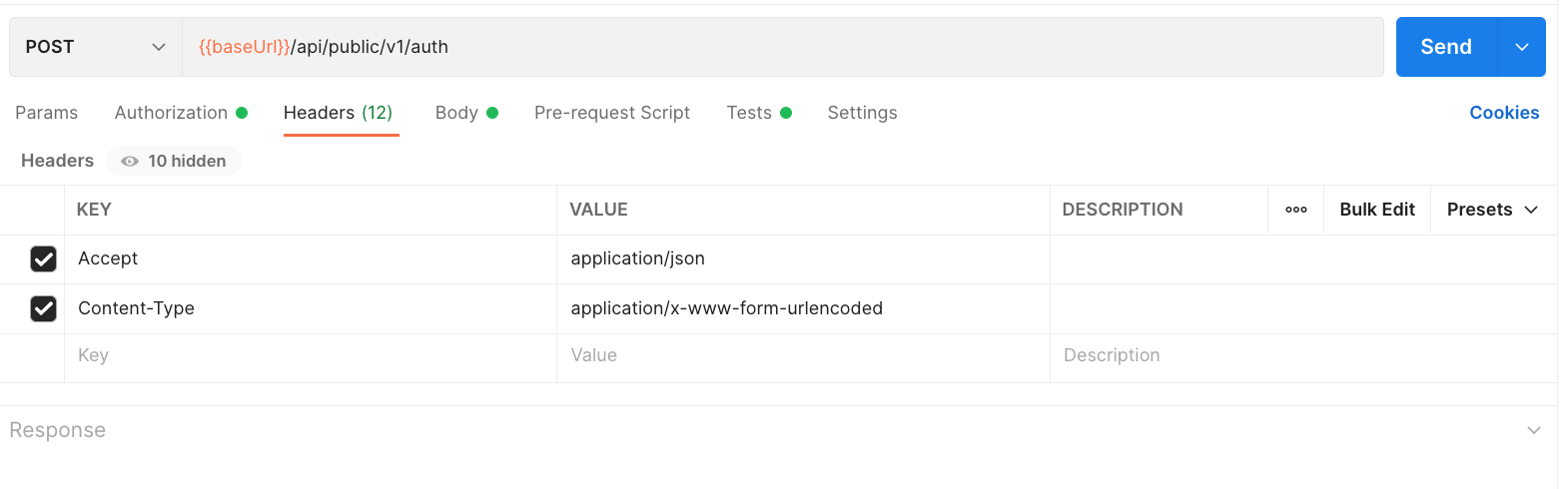Open the POST method dropdown
The height and width of the screenshot is (489, 1568).
coord(96,47)
